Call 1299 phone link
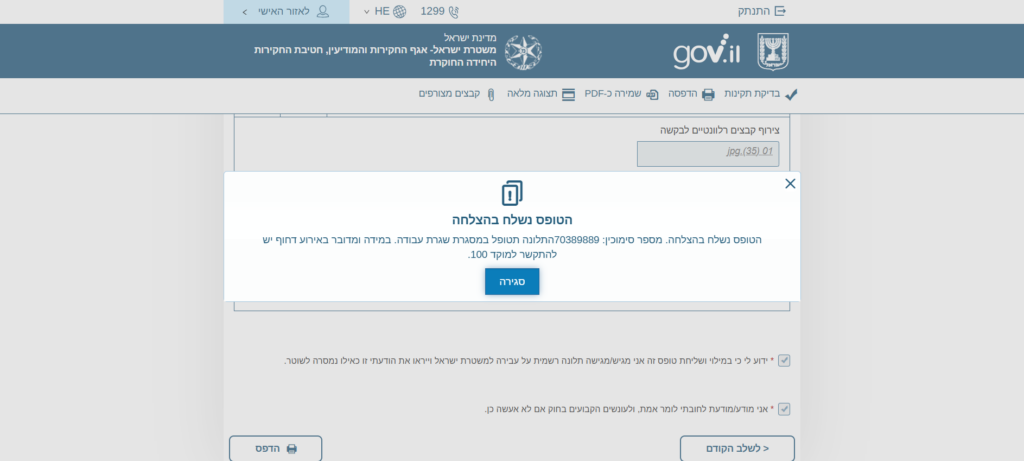The height and width of the screenshot is (461, 1024). tap(440, 11)
